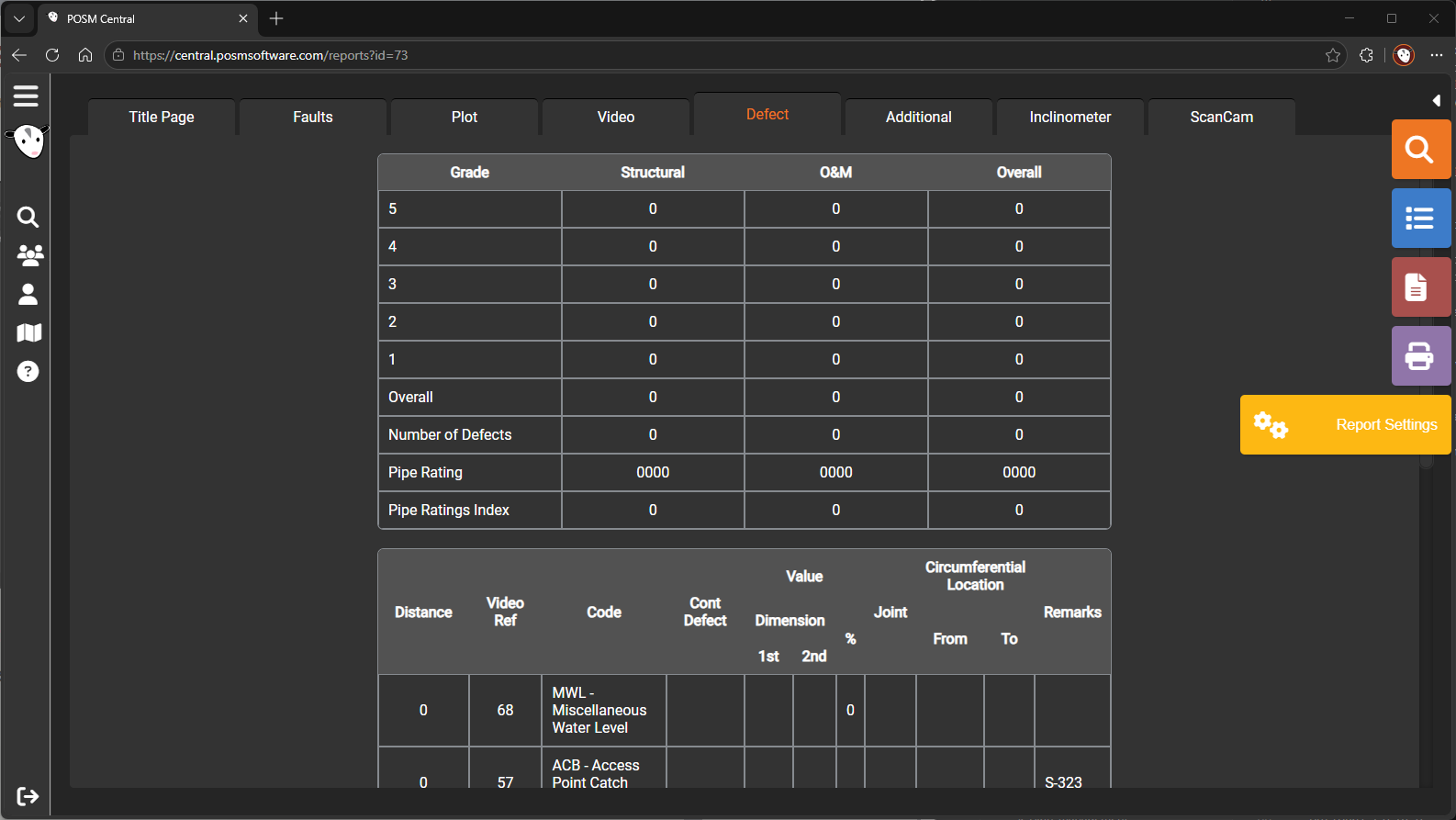Open the single user sidebar icon
Viewport: 1456px width, 820px height.
[28, 294]
